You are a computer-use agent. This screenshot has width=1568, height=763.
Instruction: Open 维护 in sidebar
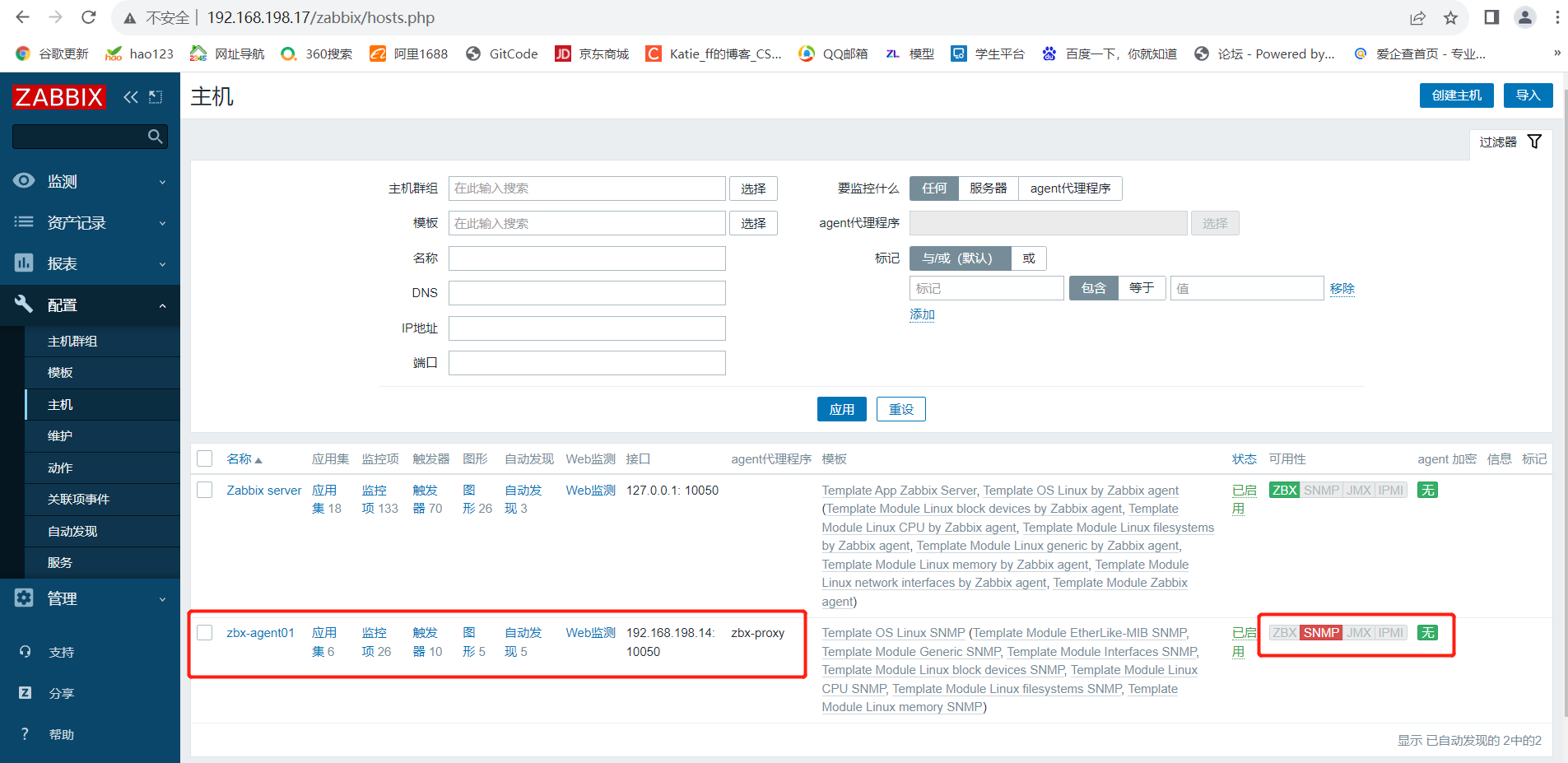click(103, 436)
